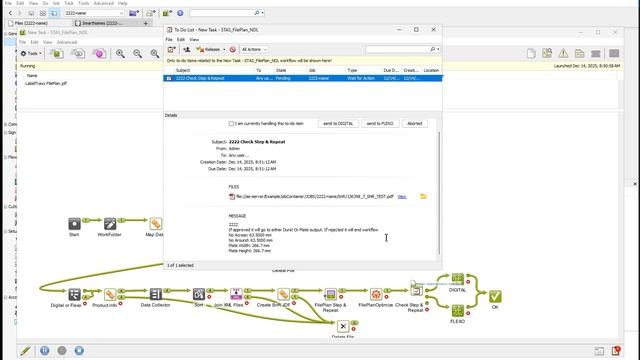Click the Release button in To Do List toolbar
Screen dimensions: 640x360
tap(209, 49)
